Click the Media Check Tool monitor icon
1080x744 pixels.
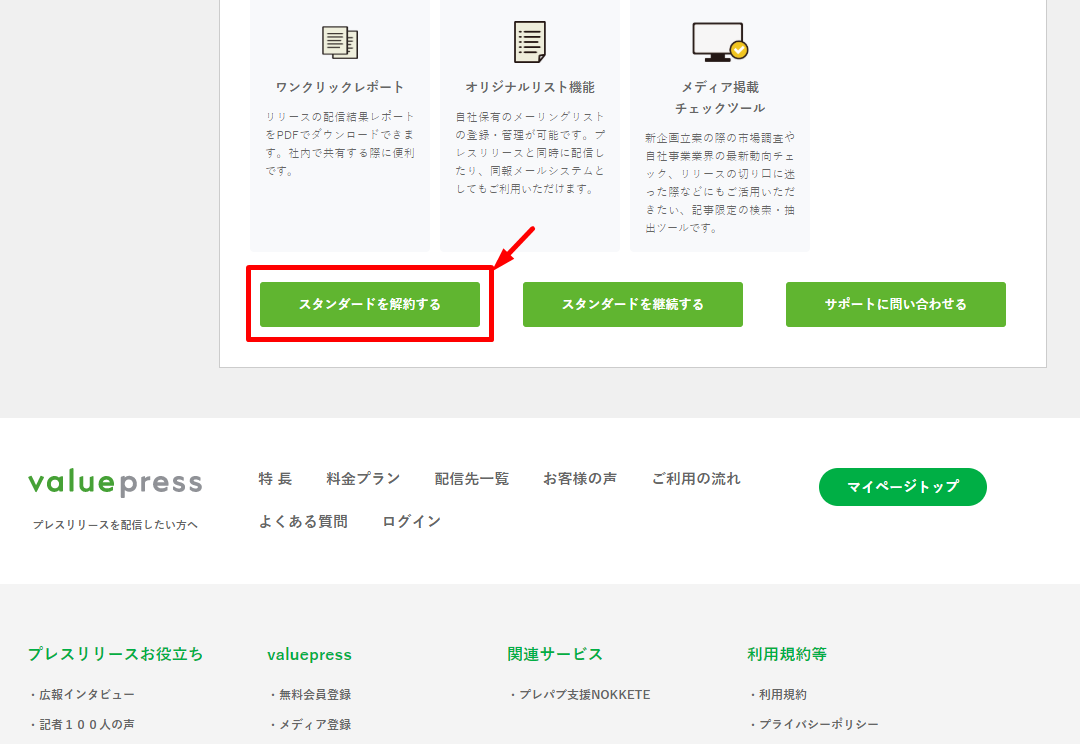click(720, 41)
